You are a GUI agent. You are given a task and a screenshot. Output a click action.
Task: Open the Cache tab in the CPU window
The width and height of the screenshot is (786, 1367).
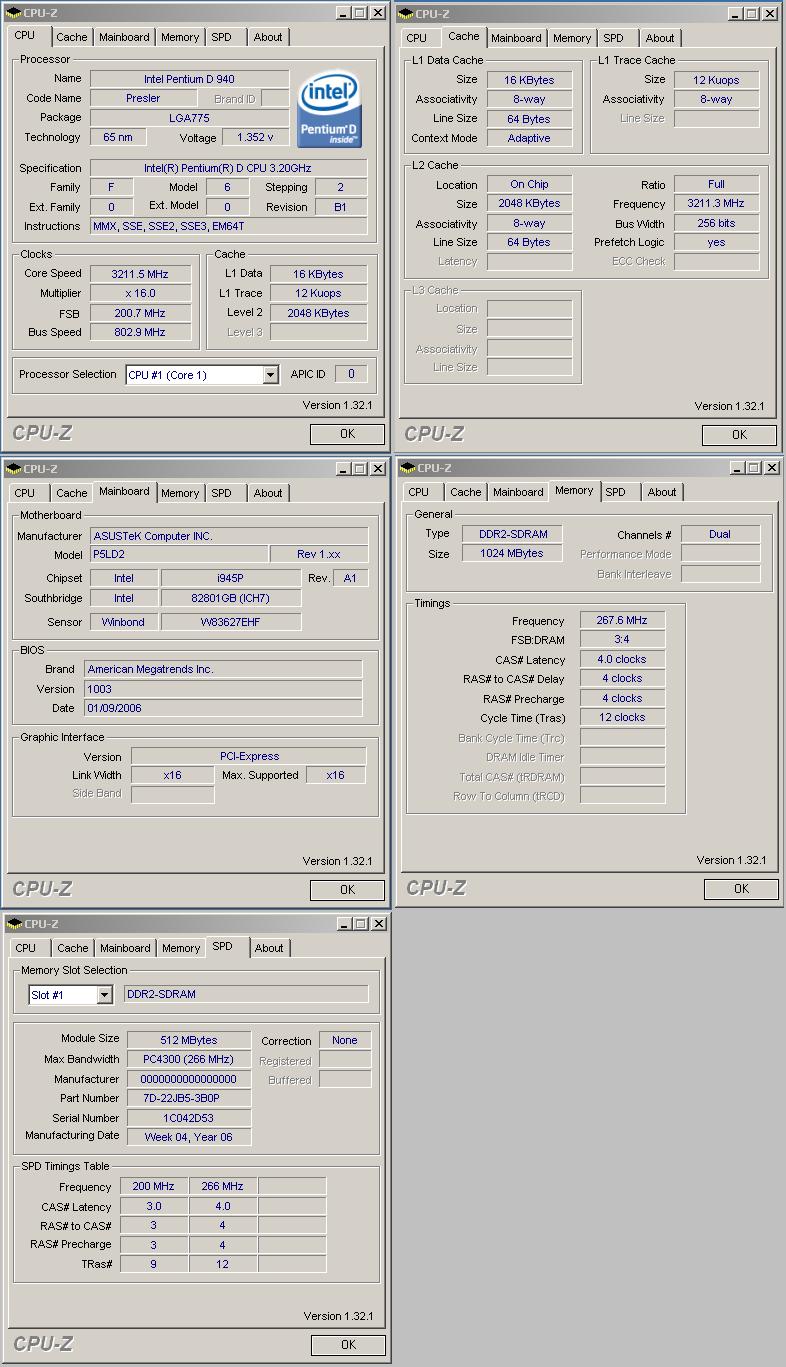pos(71,37)
